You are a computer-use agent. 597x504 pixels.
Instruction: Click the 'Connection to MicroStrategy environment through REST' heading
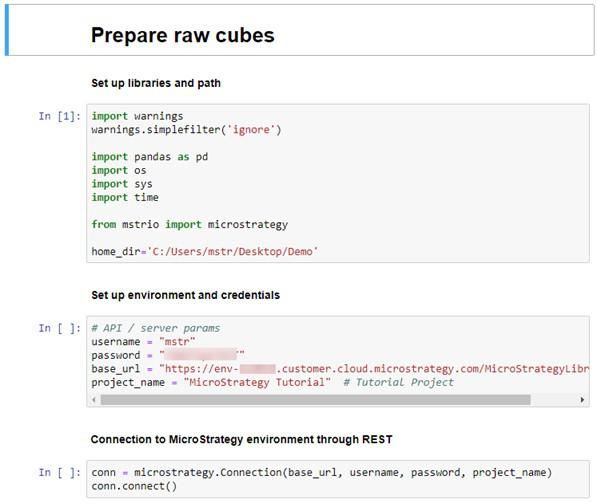(241, 439)
